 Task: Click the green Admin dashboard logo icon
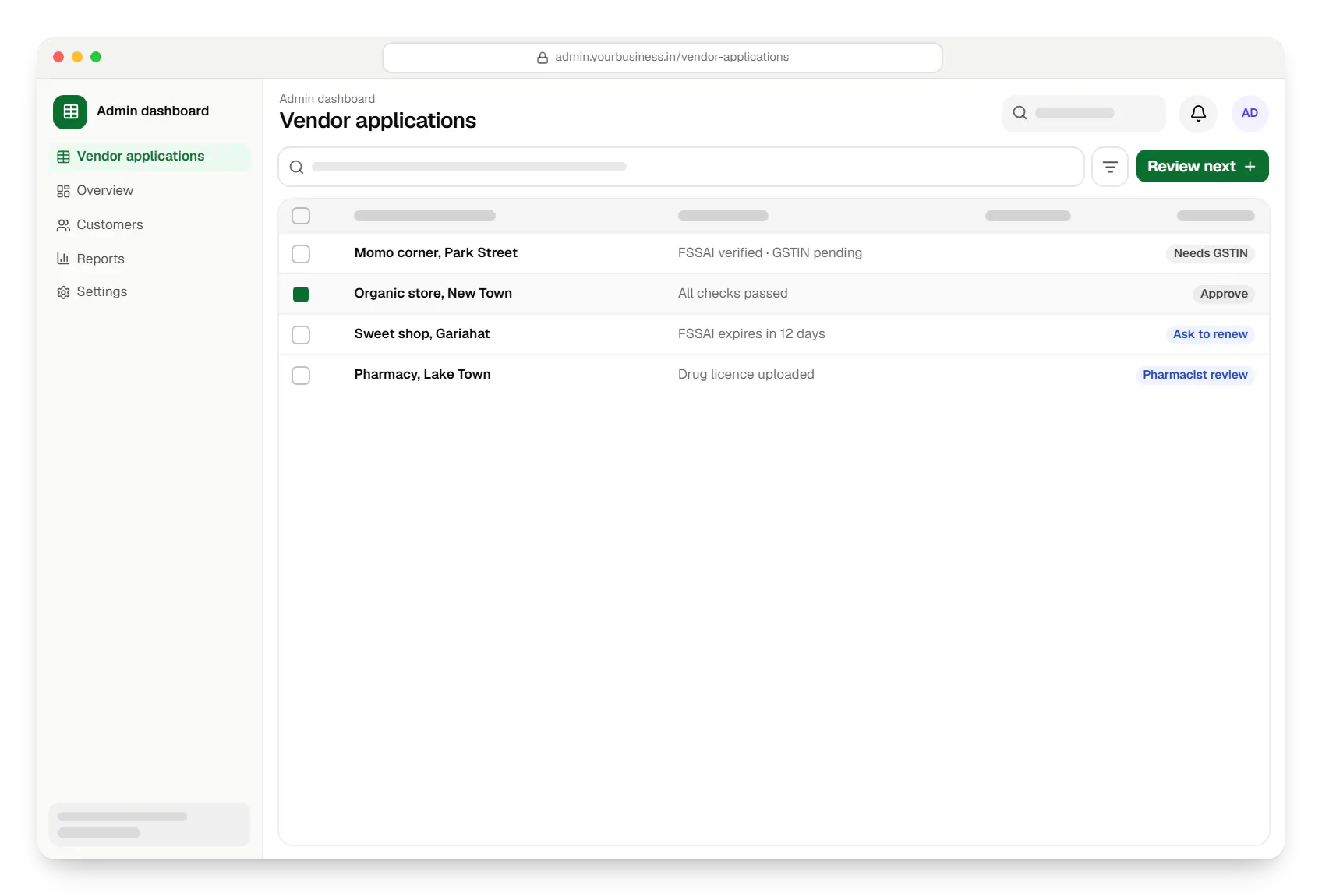(70, 111)
